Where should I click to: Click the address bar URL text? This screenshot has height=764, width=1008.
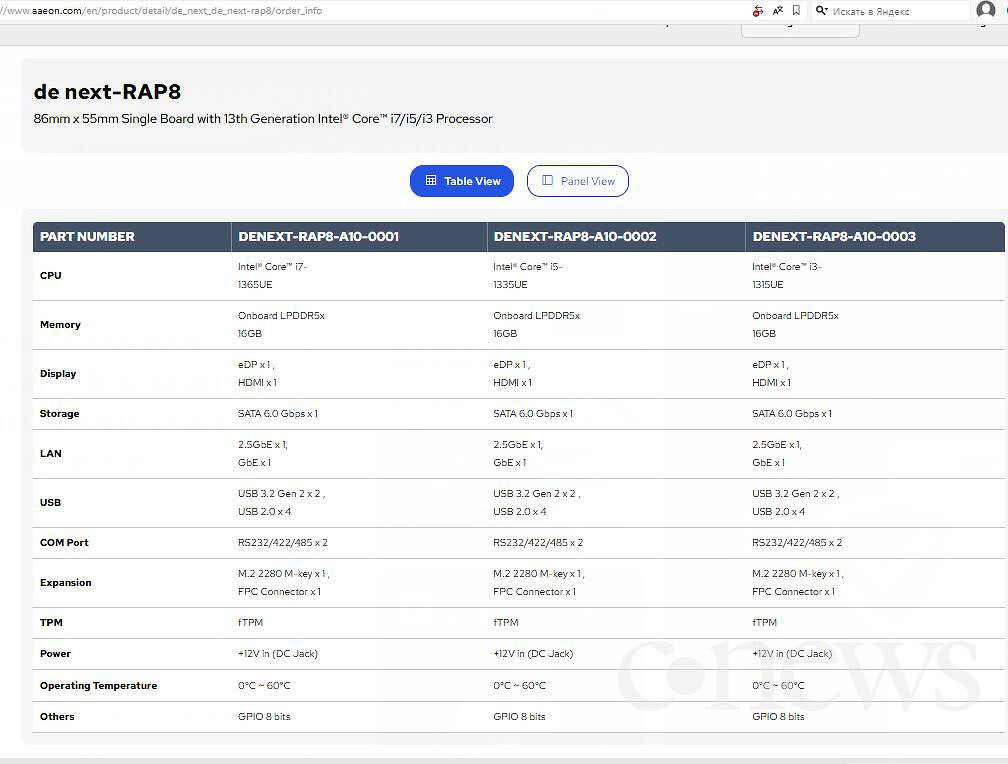pyautogui.click(x=161, y=10)
